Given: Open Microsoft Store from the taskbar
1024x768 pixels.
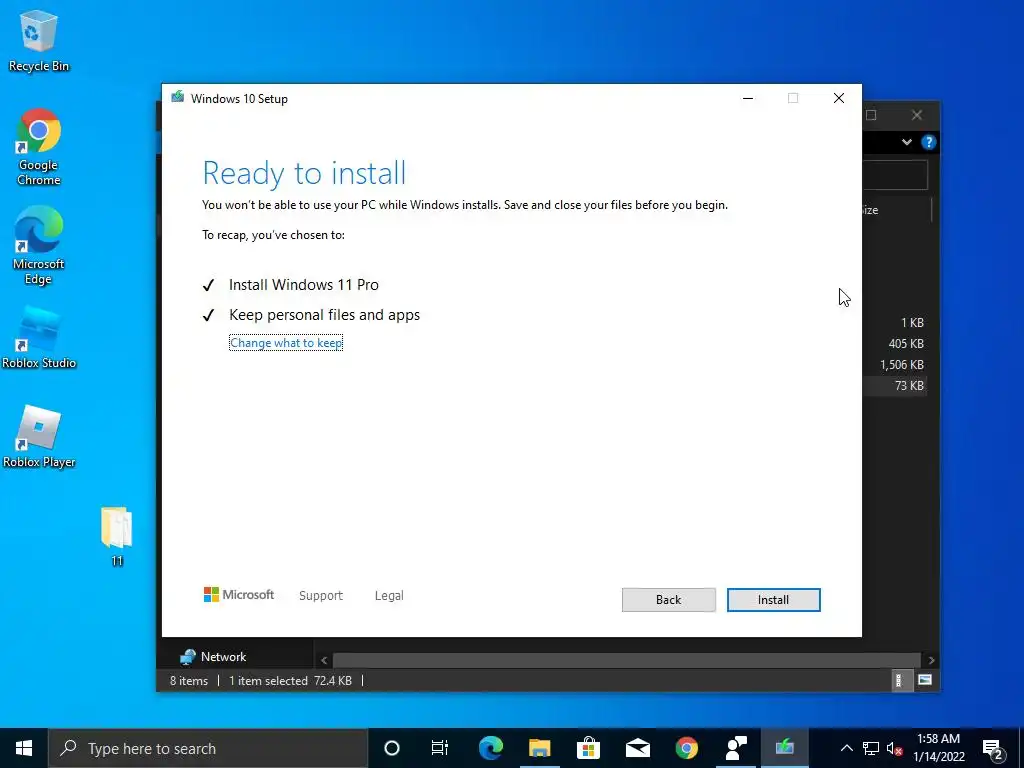Looking at the screenshot, I should (588, 748).
